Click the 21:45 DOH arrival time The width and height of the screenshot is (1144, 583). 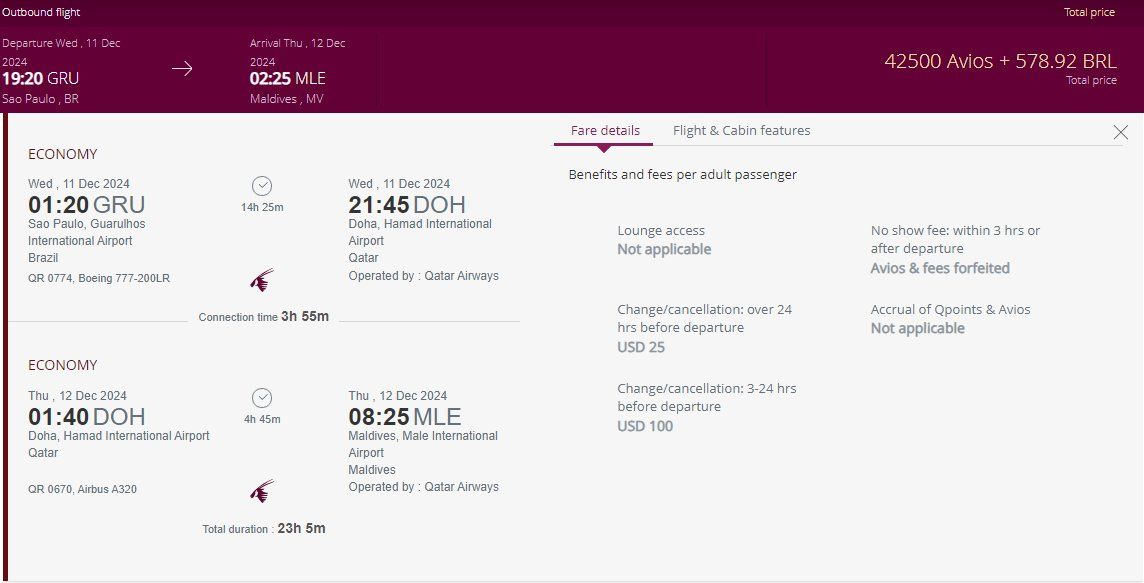407,205
